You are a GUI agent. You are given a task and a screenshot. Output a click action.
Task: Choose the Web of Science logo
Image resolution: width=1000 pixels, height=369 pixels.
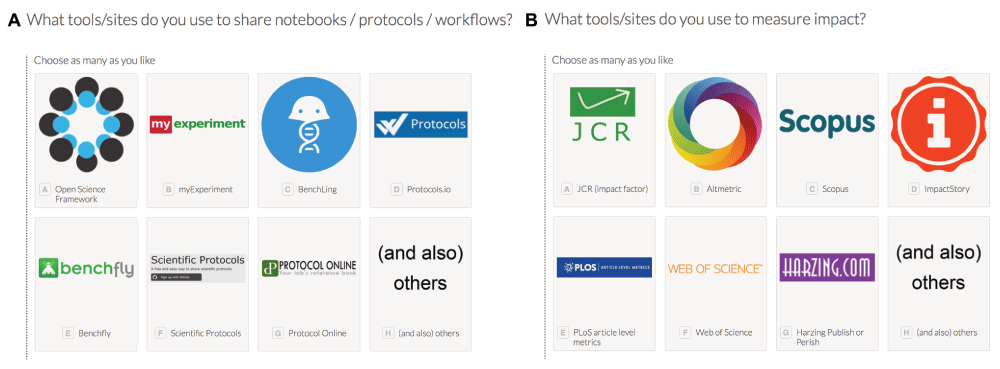pyautogui.click(x=716, y=268)
